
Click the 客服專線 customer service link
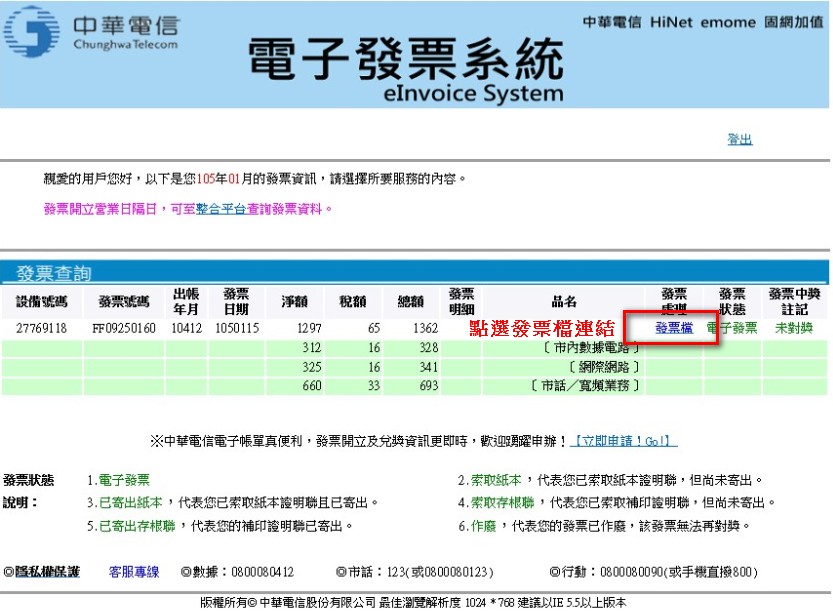134,572
